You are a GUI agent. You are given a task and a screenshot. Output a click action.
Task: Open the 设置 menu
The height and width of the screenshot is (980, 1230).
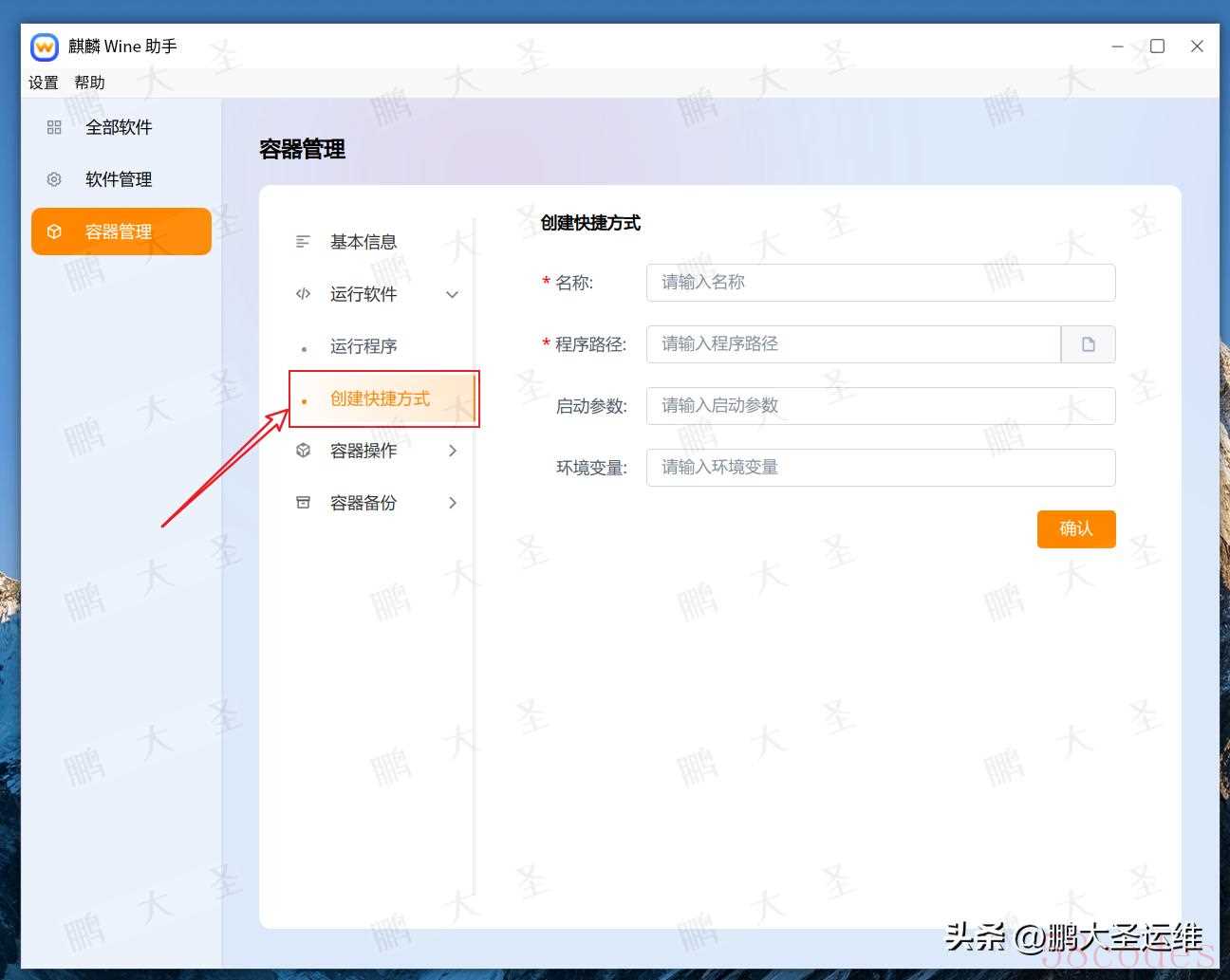tap(44, 83)
